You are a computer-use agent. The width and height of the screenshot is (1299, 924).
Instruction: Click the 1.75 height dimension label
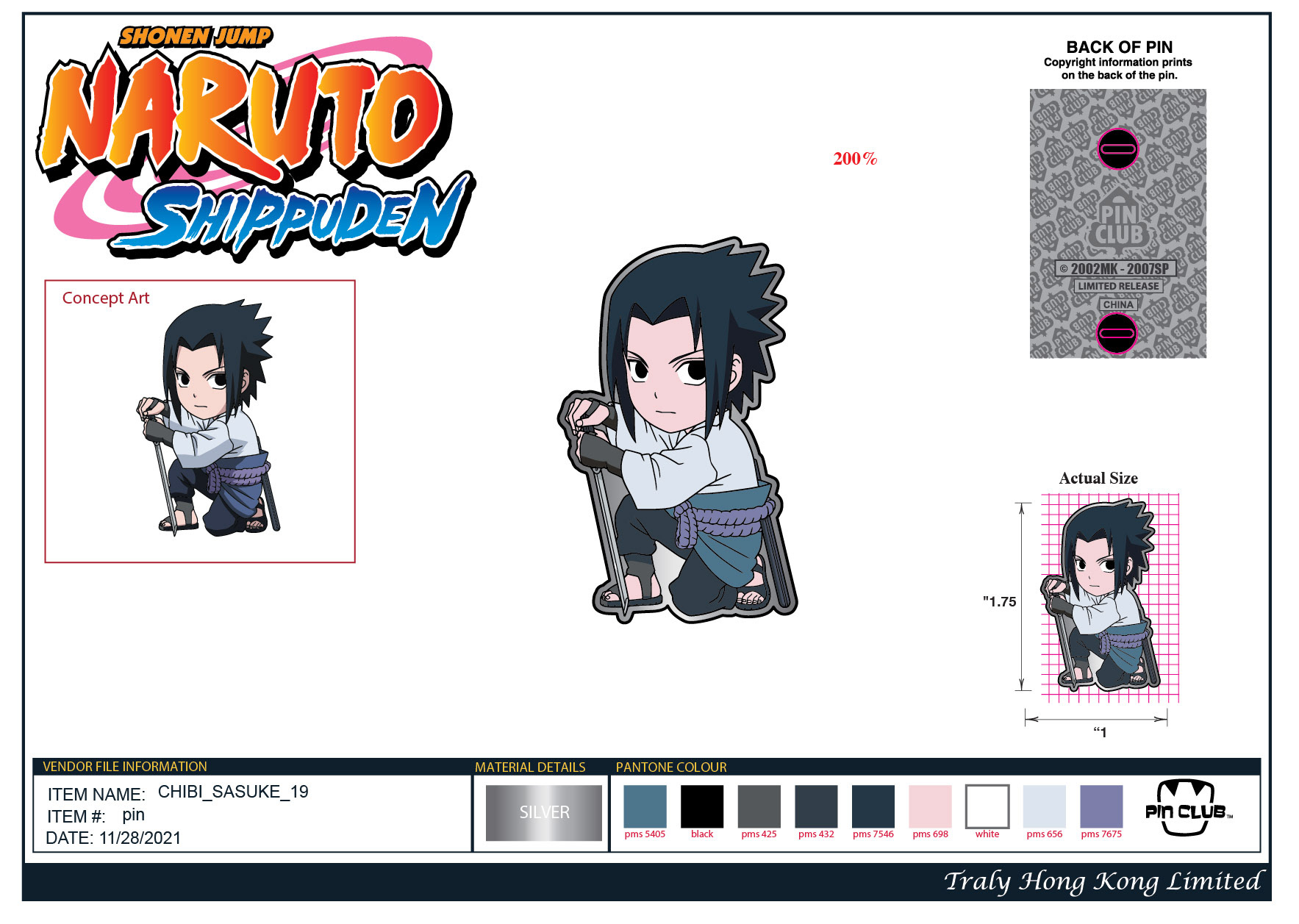click(x=1000, y=601)
